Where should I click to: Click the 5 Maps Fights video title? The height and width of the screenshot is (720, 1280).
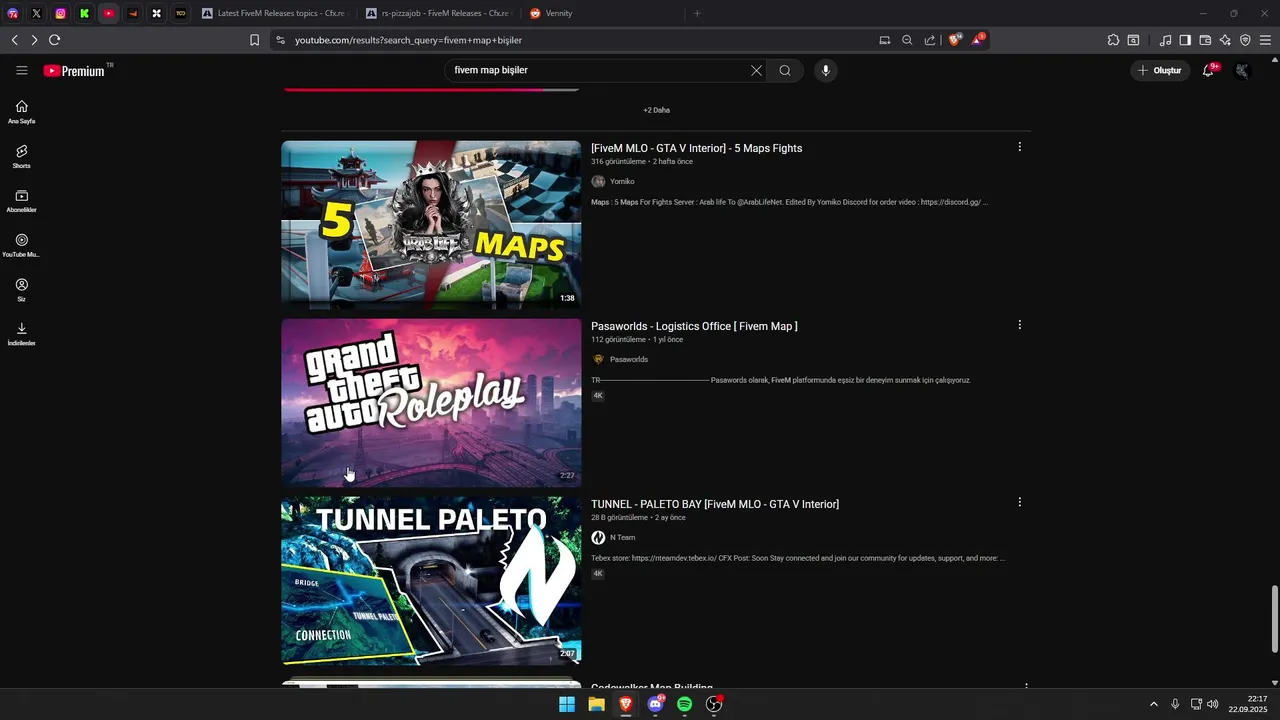point(696,148)
